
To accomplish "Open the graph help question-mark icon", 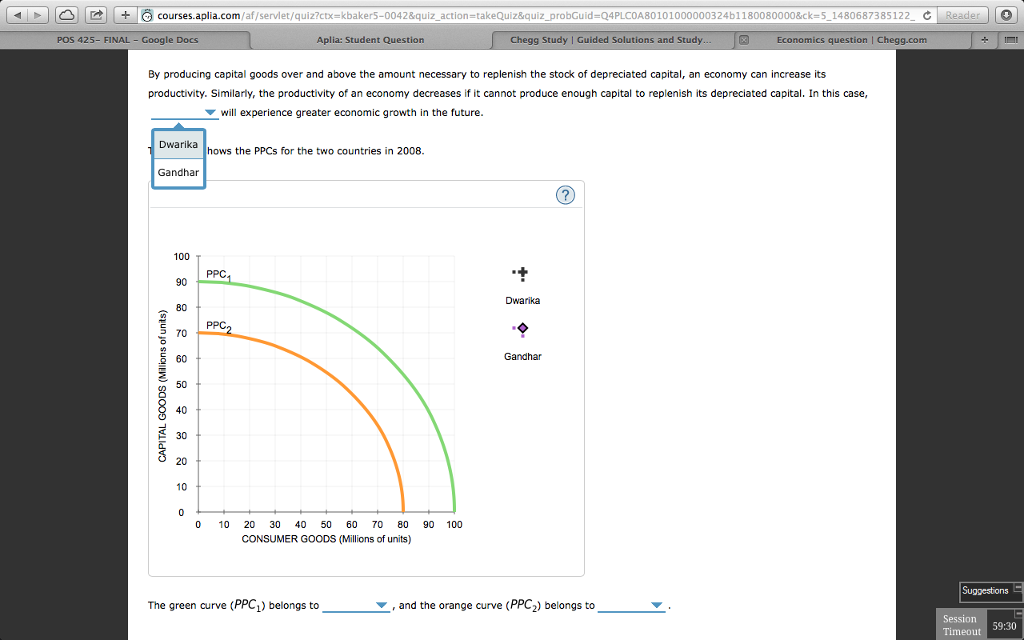I will click(x=565, y=195).
